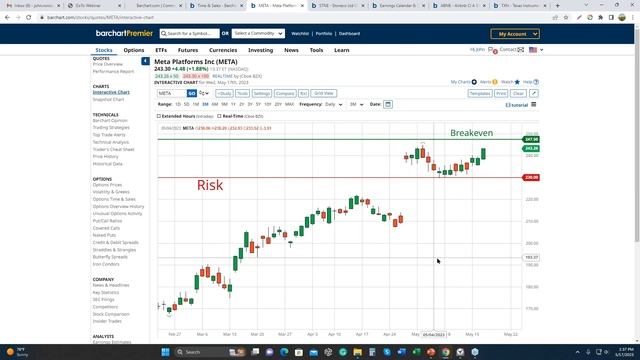Click the Print button

pos(501,93)
